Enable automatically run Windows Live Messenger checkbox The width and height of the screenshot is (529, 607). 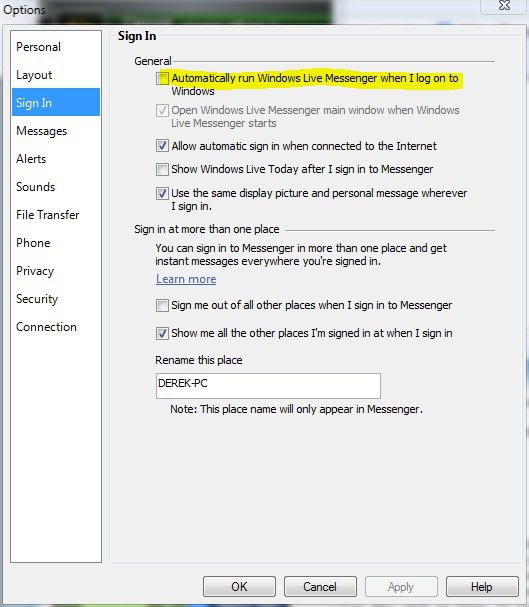162,78
